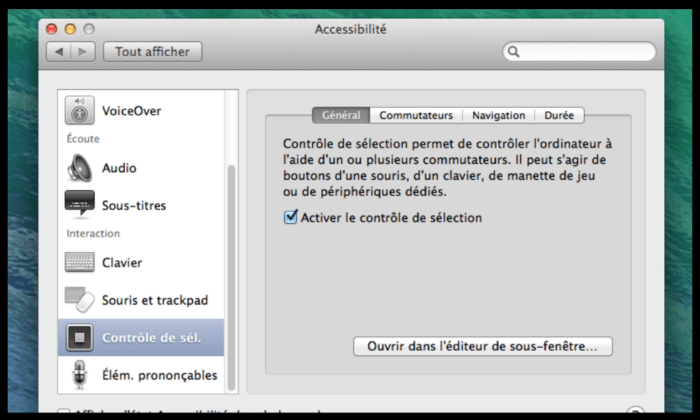Viewport: 700px width, 420px height.
Task: Show the Durée tab
Action: click(559, 115)
